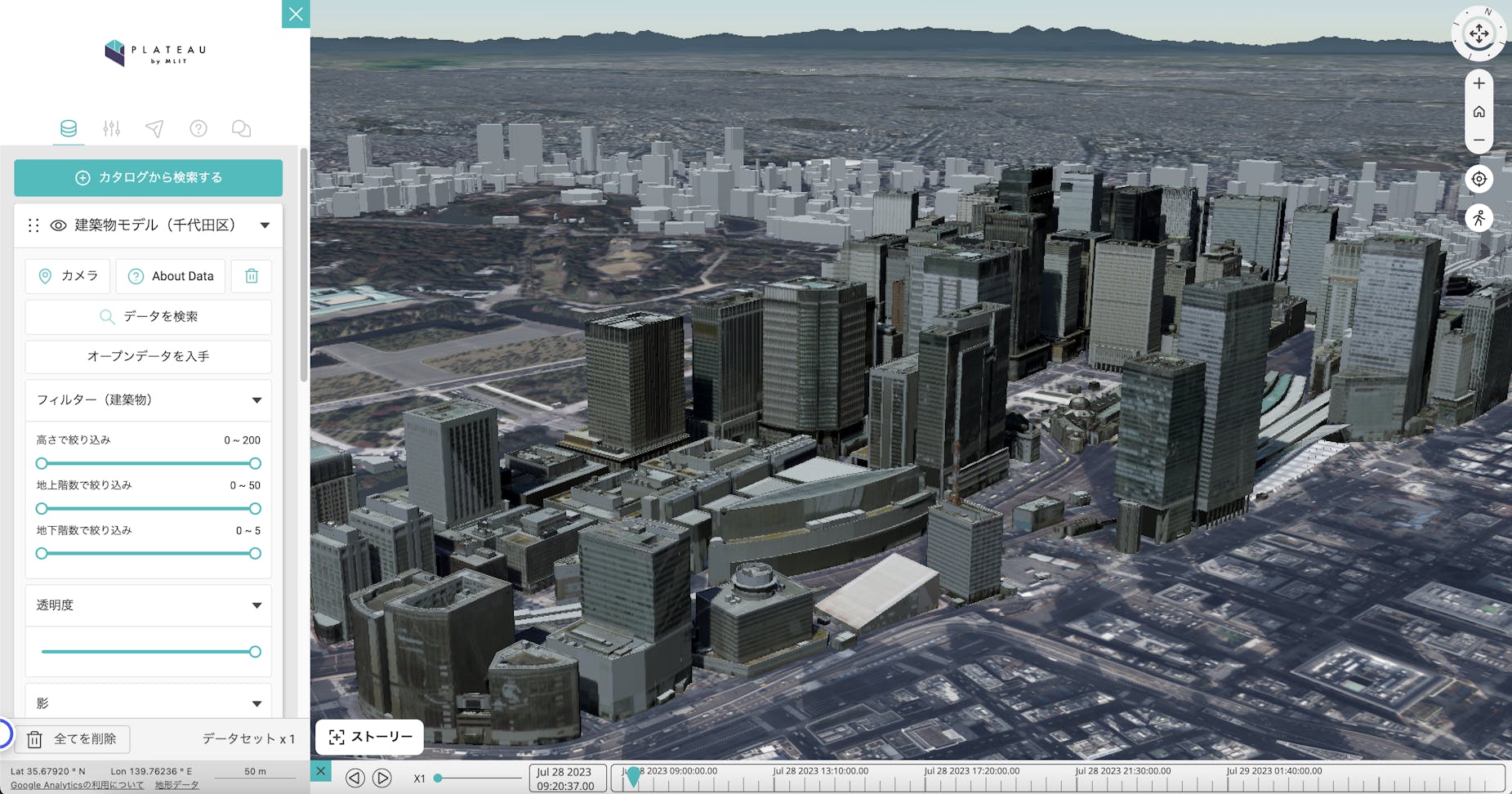
Task: Zoom in using the plus control
Action: 1479,83
